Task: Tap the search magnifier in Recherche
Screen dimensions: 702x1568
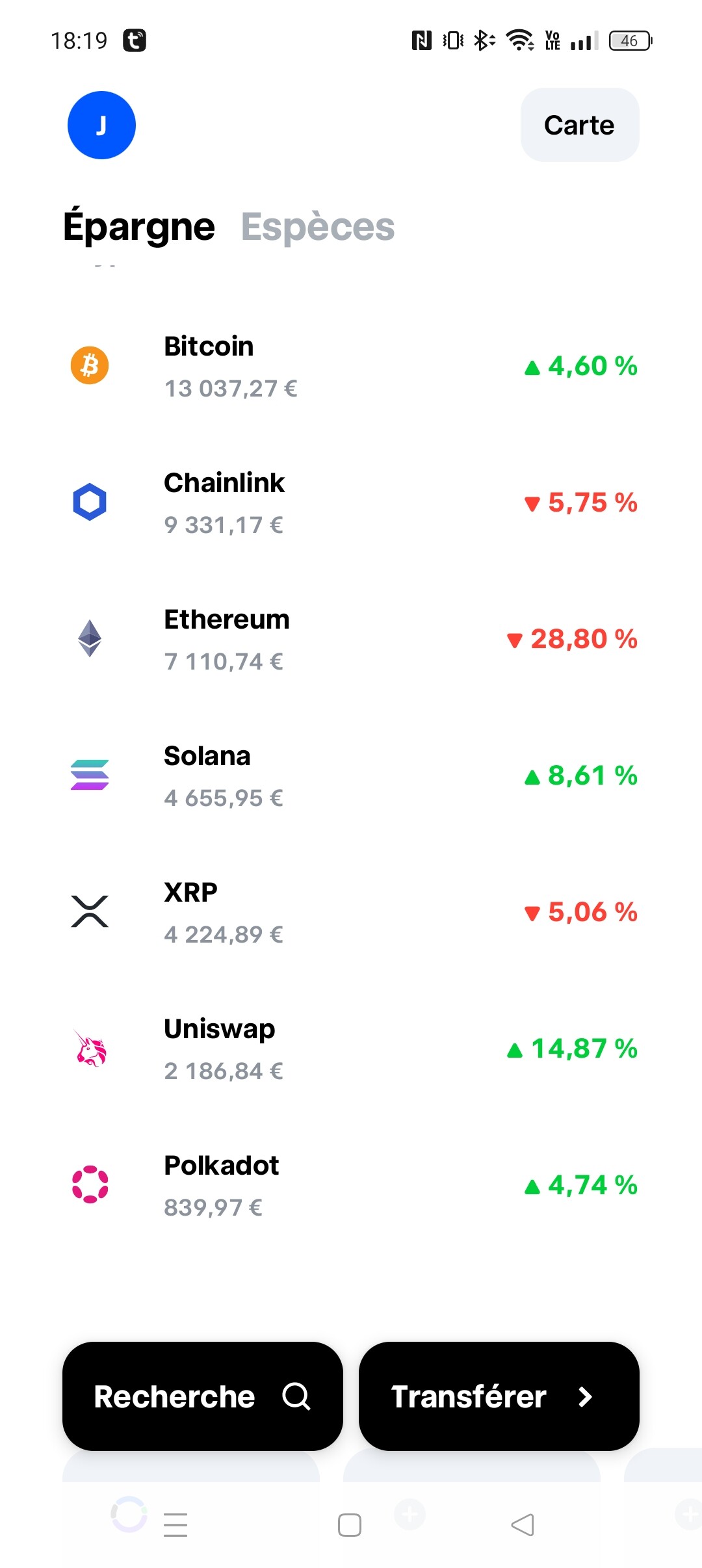Action: [296, 1396]
